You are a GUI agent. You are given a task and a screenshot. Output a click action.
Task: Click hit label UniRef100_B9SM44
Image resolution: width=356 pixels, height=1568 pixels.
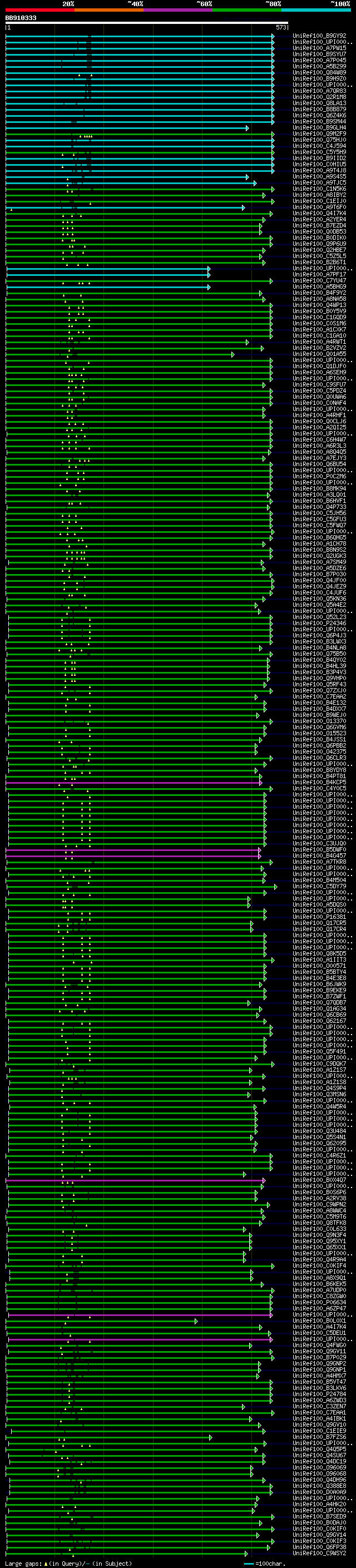[319, 122]
